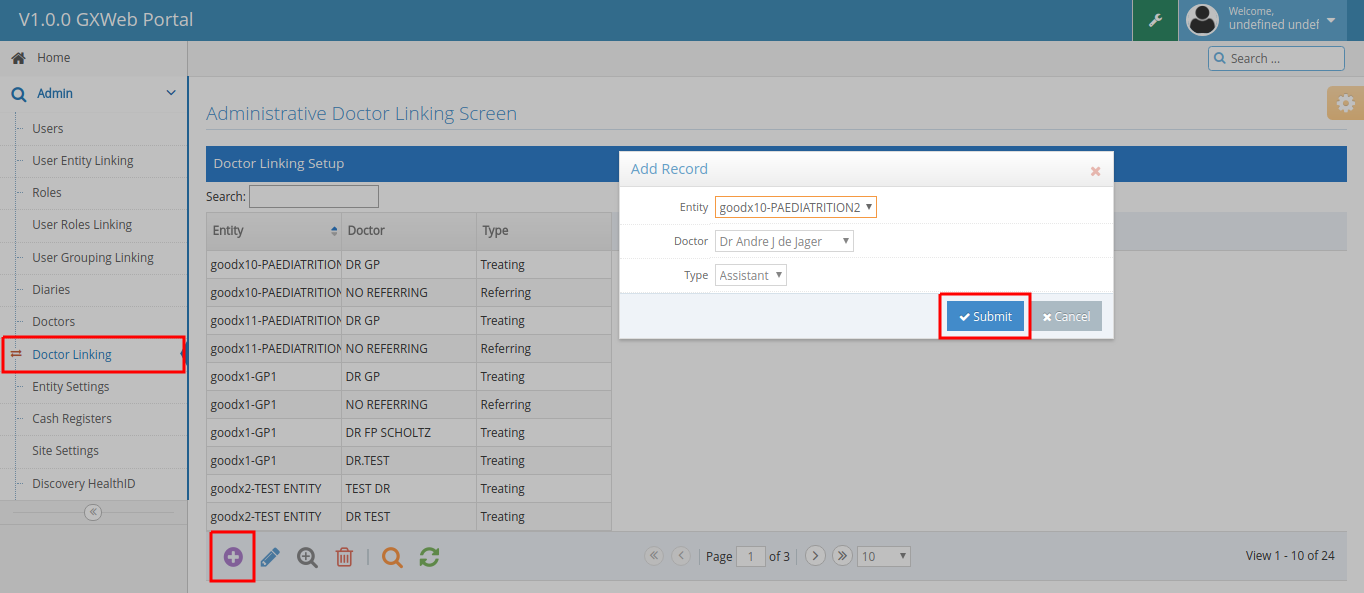Open User Roles Linking menu item
The height and width of the screenshot is (593, 1364).
coord(82,225)
